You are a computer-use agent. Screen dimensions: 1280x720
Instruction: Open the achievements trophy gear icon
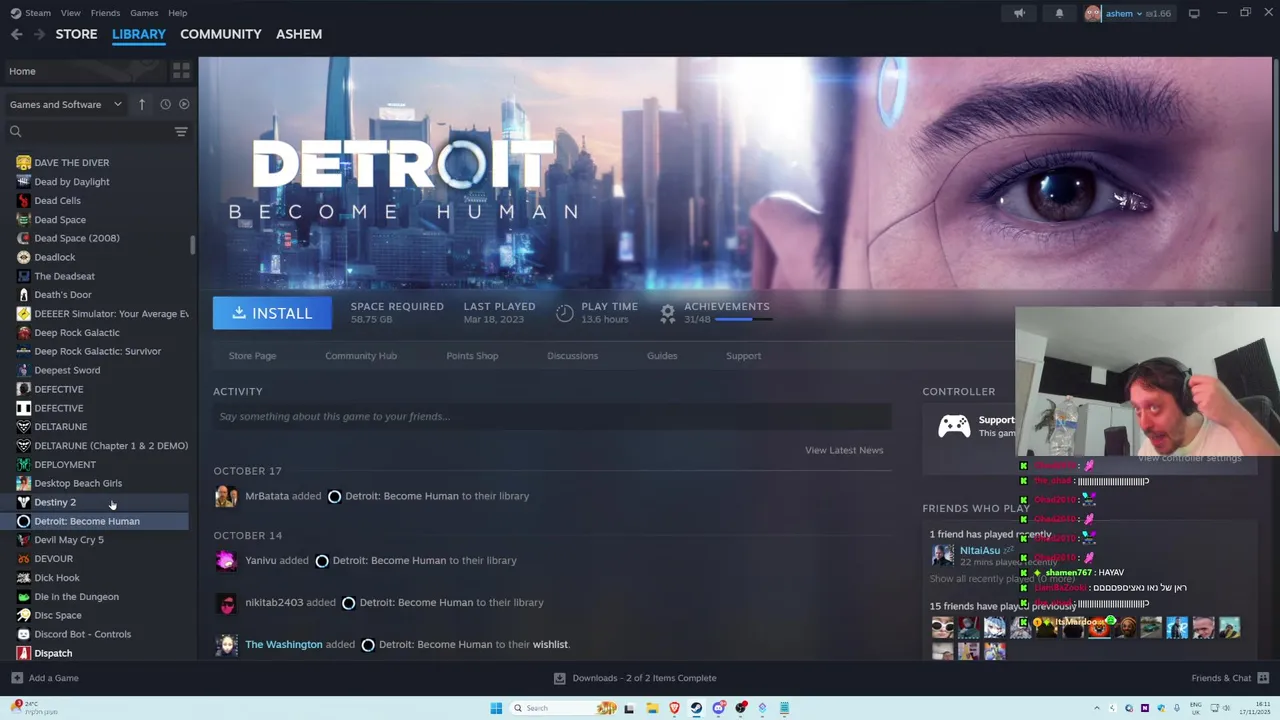(x=668, y=313)
